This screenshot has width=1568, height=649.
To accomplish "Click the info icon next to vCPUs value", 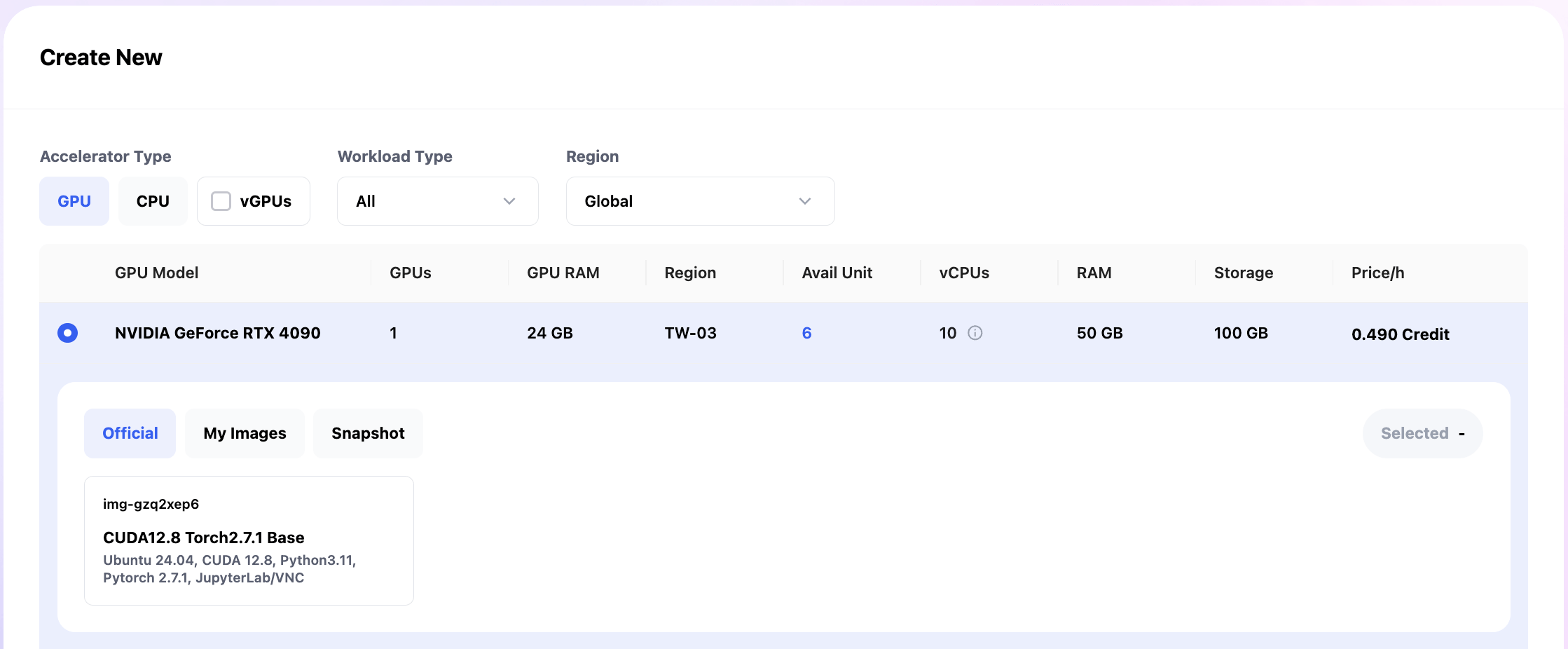I will 975,333.
